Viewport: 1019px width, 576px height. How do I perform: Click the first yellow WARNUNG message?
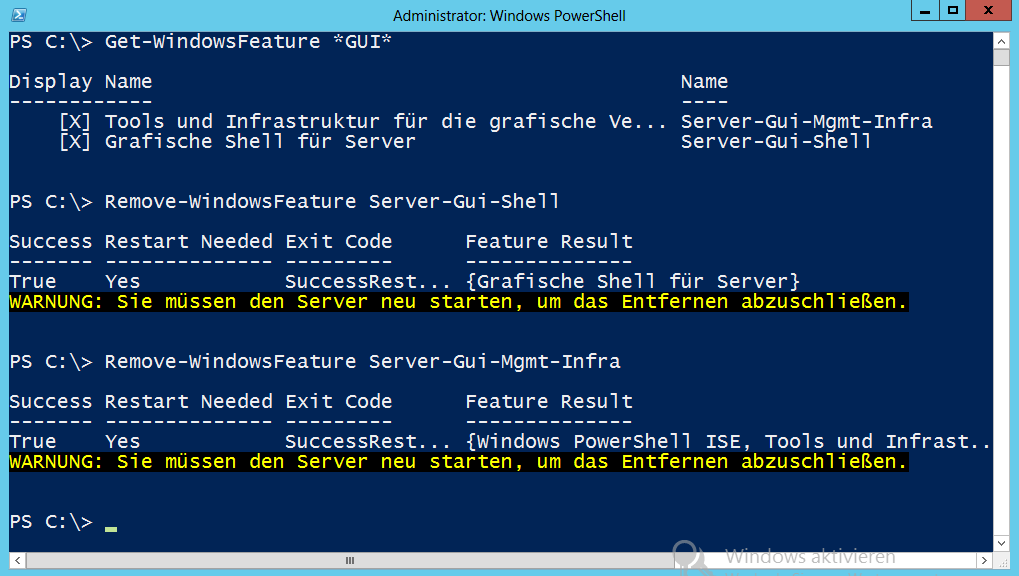459,302
